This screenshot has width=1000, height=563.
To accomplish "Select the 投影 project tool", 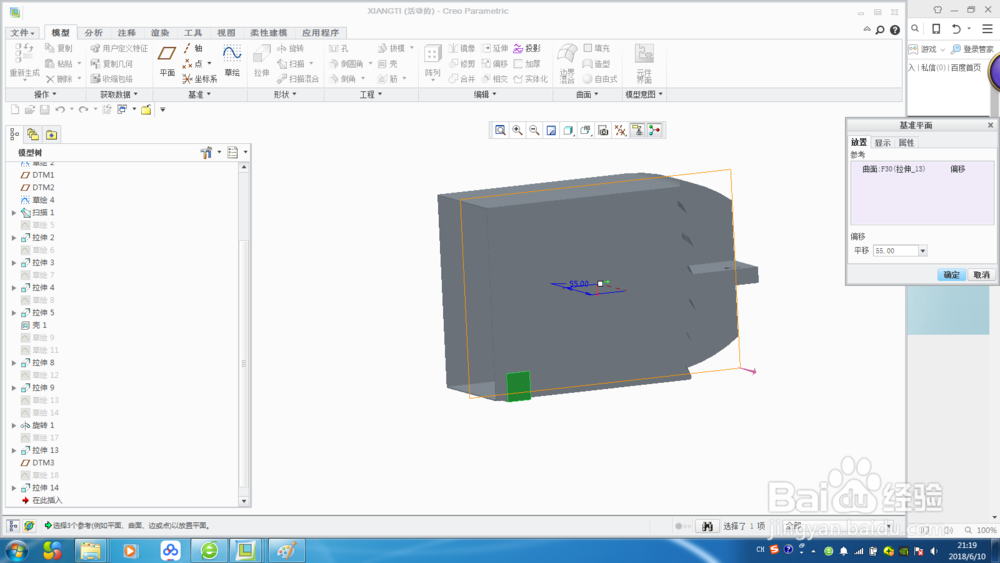I will point(527,48).
